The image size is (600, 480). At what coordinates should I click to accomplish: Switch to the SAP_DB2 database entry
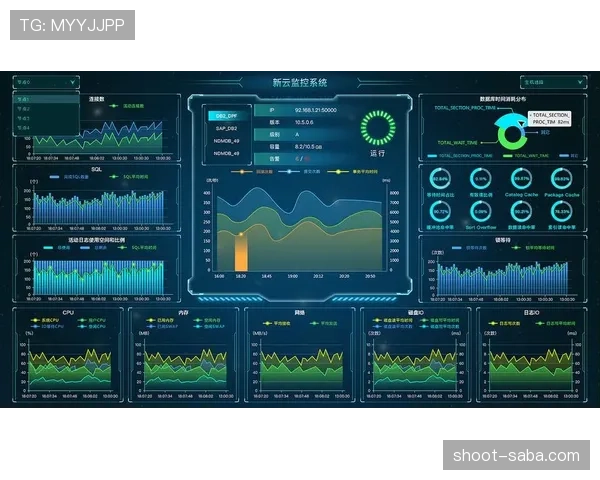tap(227, 129)
